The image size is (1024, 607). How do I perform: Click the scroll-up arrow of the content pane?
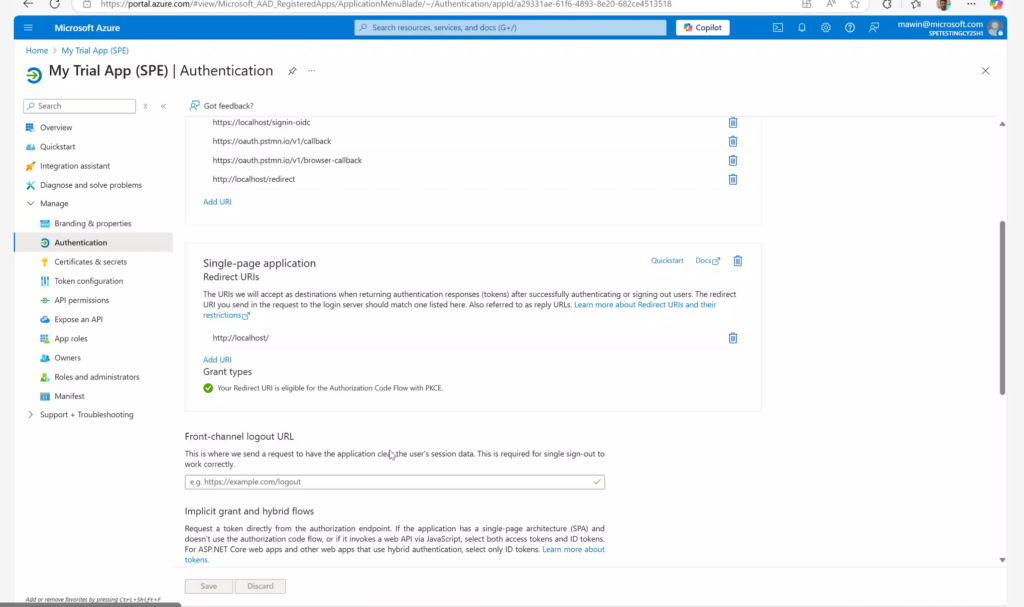click(1002, 123)
